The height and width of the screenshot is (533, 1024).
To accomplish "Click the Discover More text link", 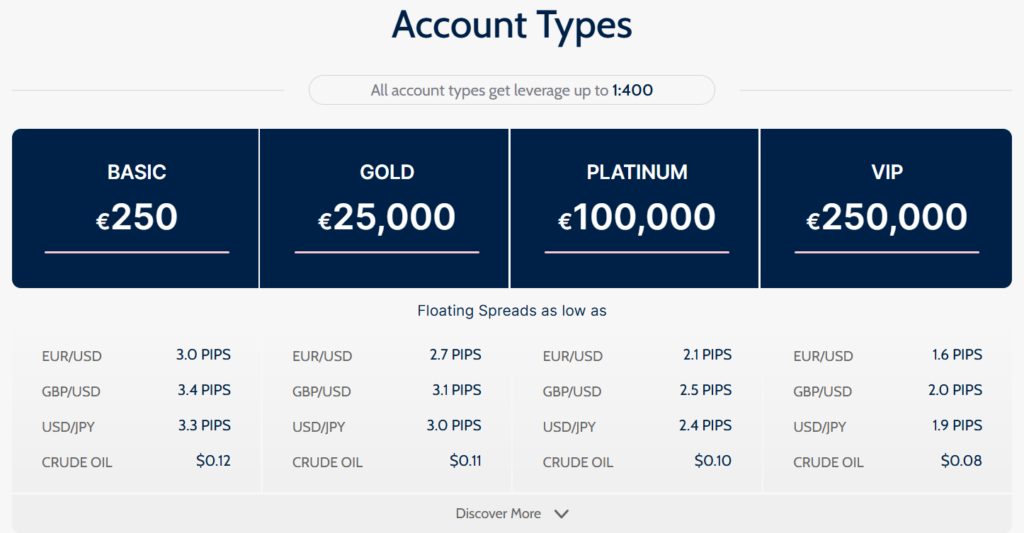I will click(498, 514).
